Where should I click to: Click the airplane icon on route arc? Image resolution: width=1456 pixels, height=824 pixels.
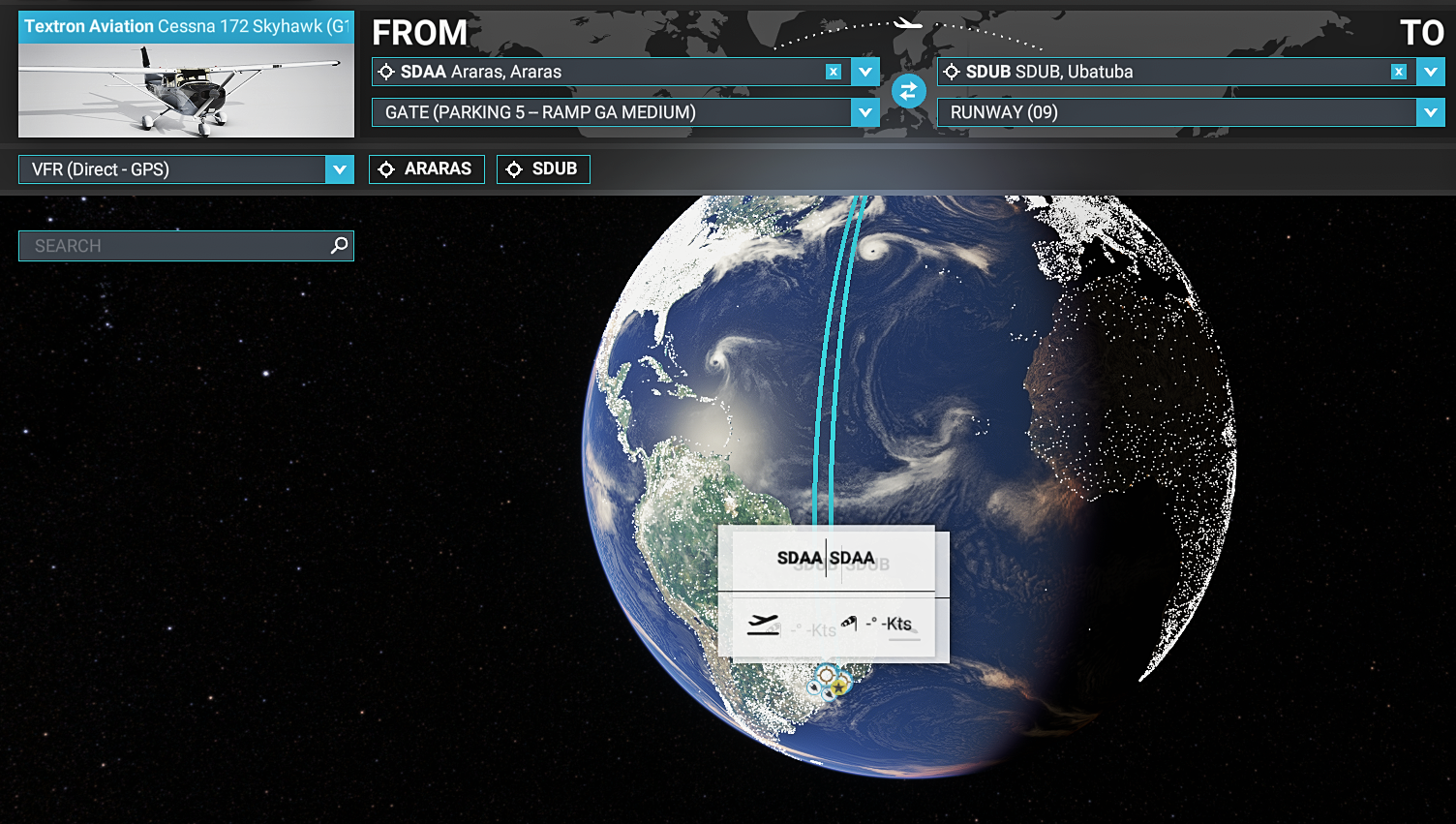[907, 22]
